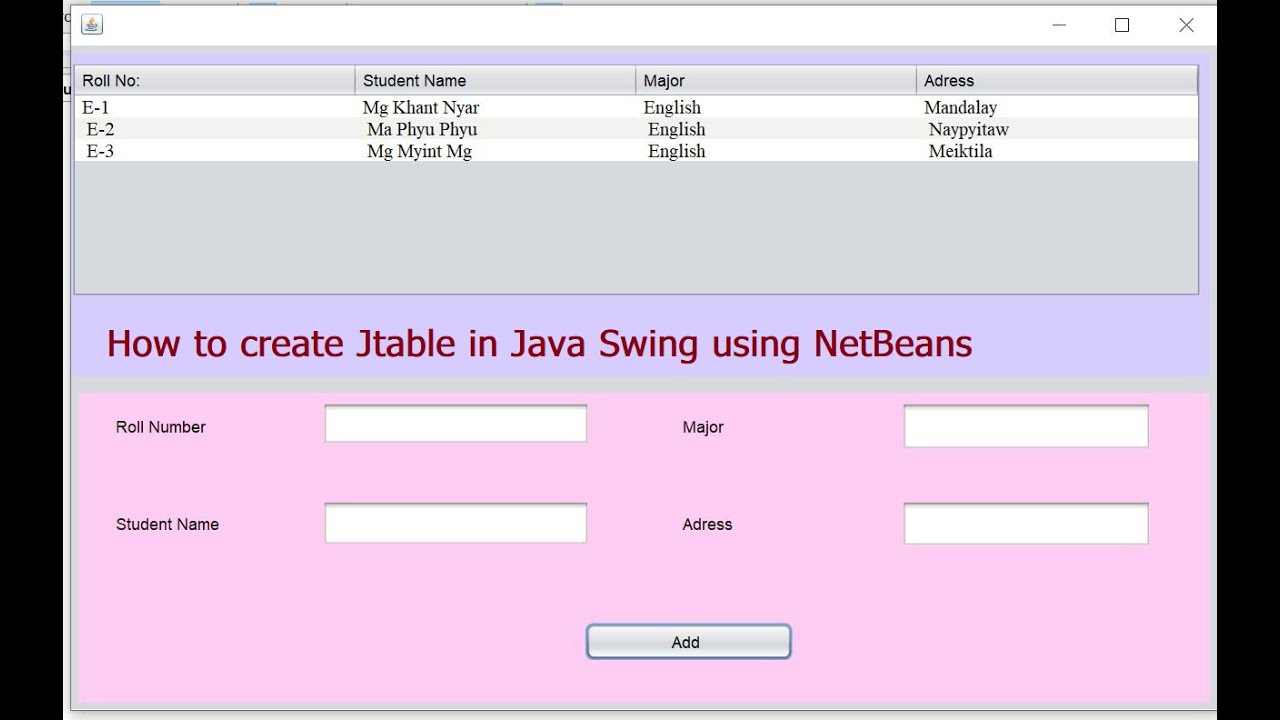The height and width of the screenshot is (720, 1280).
Task: Select the E-2 roll number cell
Action: 215,129
